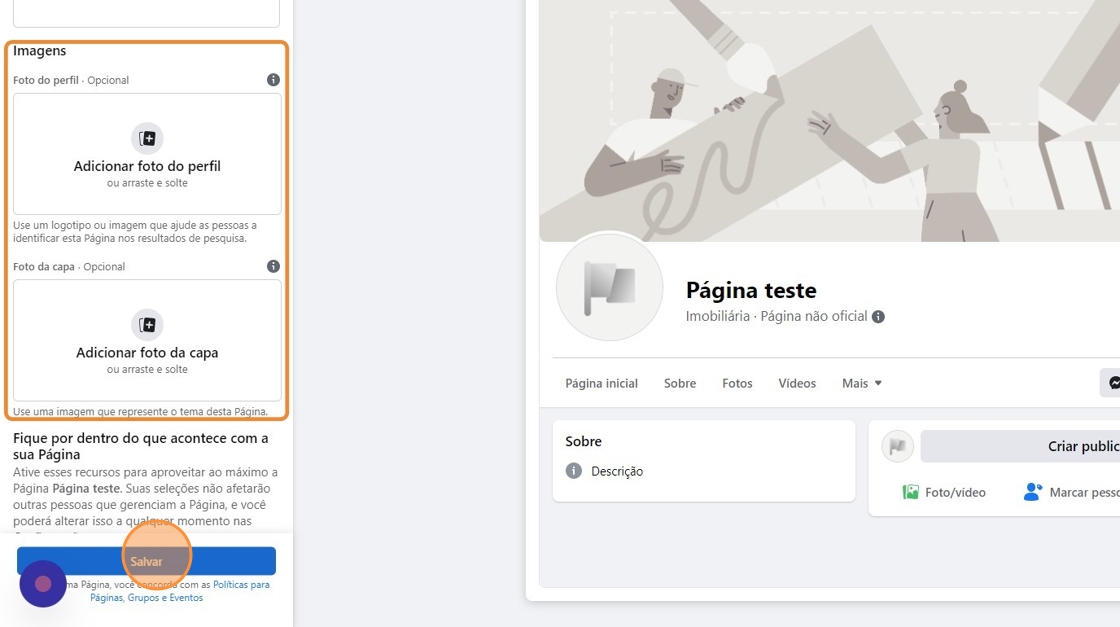Click the info icon beside Foto do perfil
The width and height of the screenshot is (1120, 627).
tap(273, 80)
